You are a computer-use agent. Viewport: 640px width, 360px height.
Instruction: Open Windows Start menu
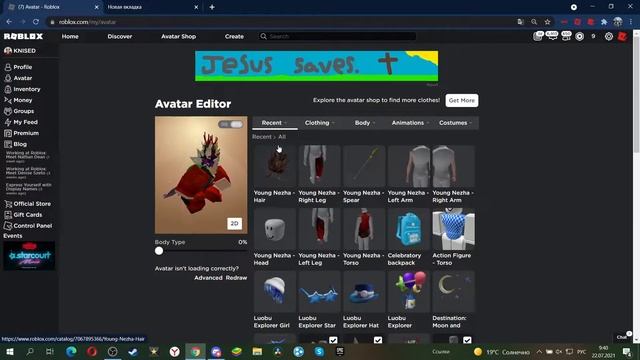9,351
